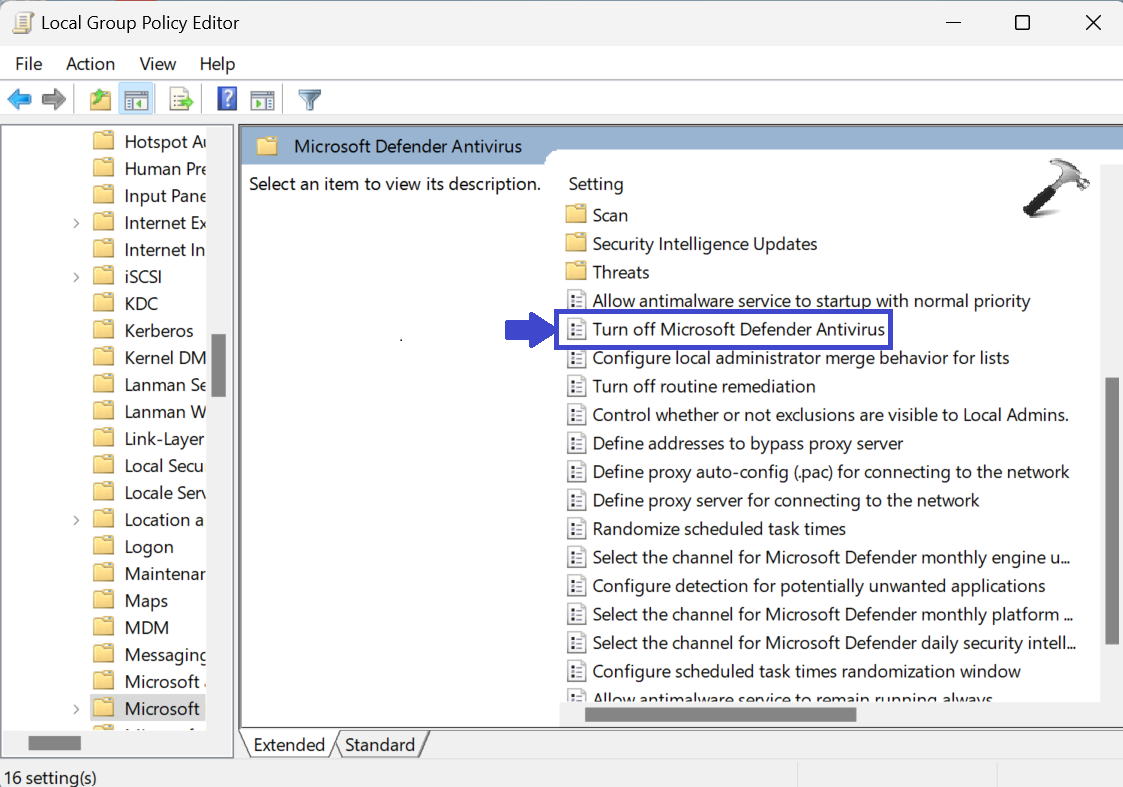Switch to the Standard tab
The image size is (1123, 787).
tap(380, 745)
